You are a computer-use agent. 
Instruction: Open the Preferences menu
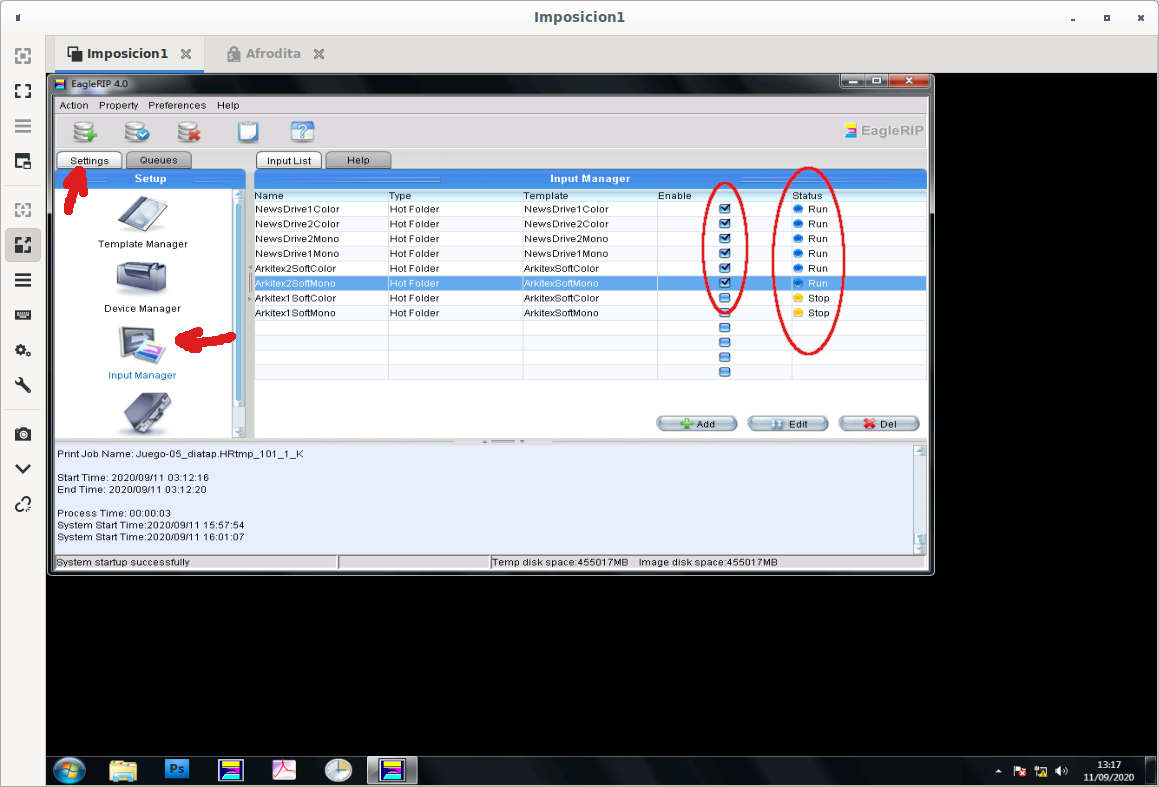coord(177,105)
